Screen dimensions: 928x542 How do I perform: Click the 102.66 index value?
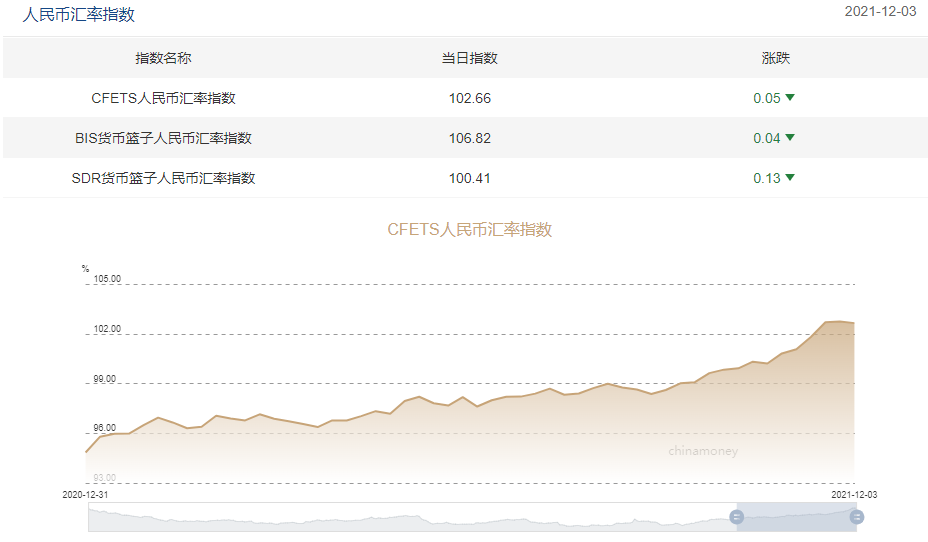470,98
